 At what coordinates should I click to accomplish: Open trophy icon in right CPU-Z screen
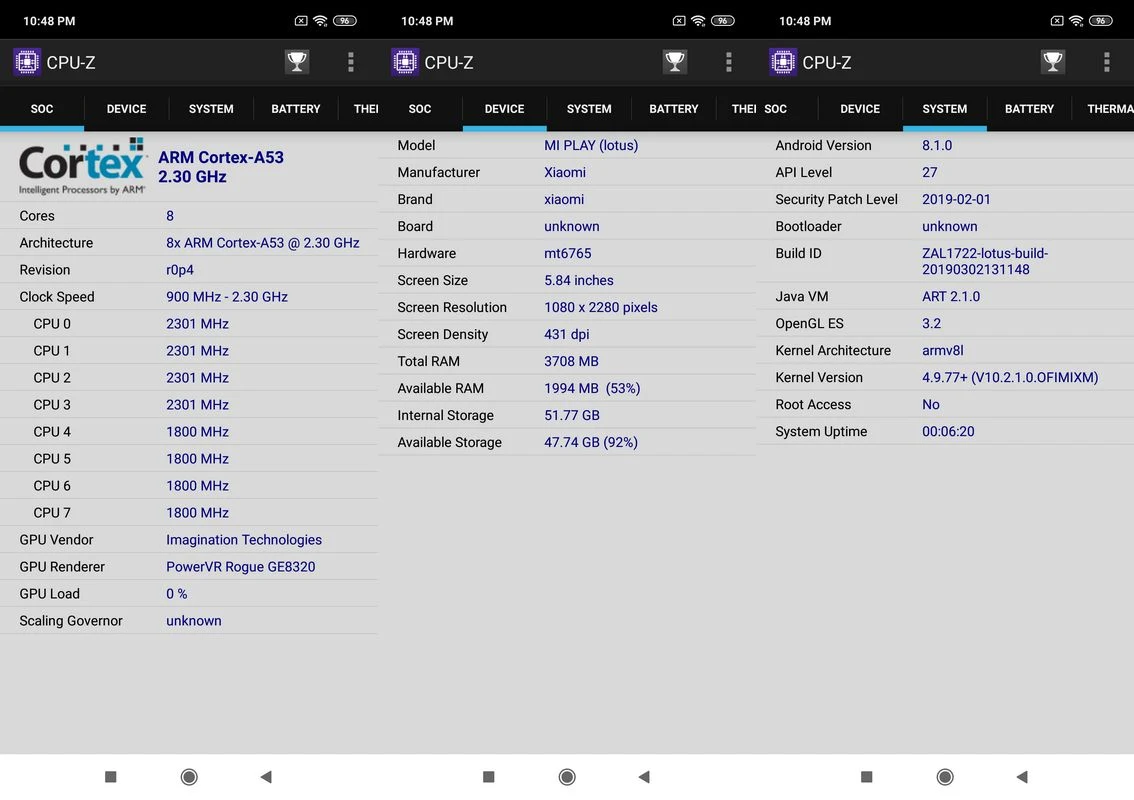point(1053,62)
